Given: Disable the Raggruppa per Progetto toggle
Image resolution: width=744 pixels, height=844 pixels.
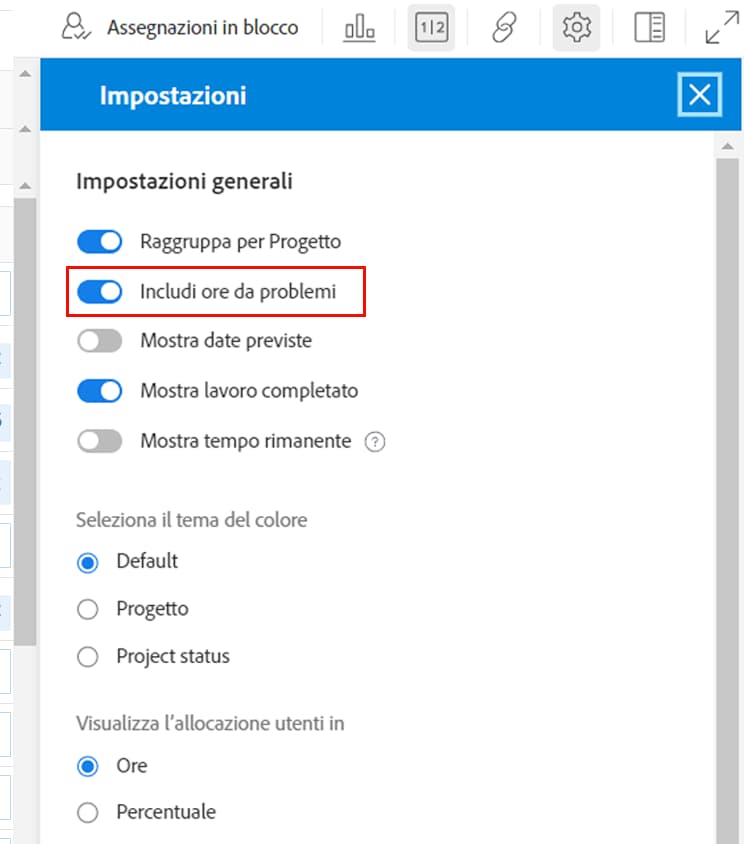Looking at the screenshot, I should 100,242.
